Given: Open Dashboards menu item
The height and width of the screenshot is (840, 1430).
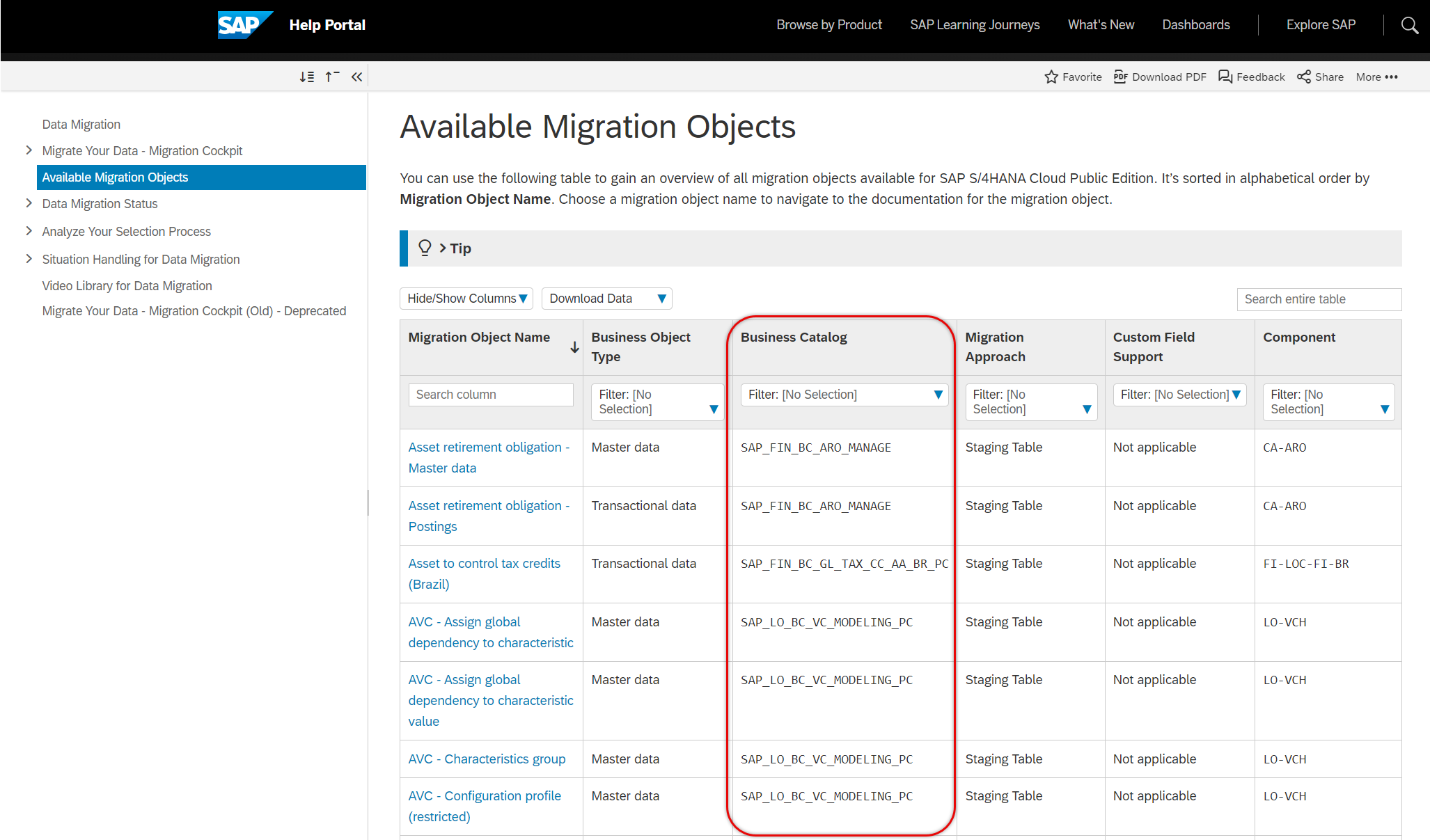Looking at the screenshot, I should (1196, 25).
